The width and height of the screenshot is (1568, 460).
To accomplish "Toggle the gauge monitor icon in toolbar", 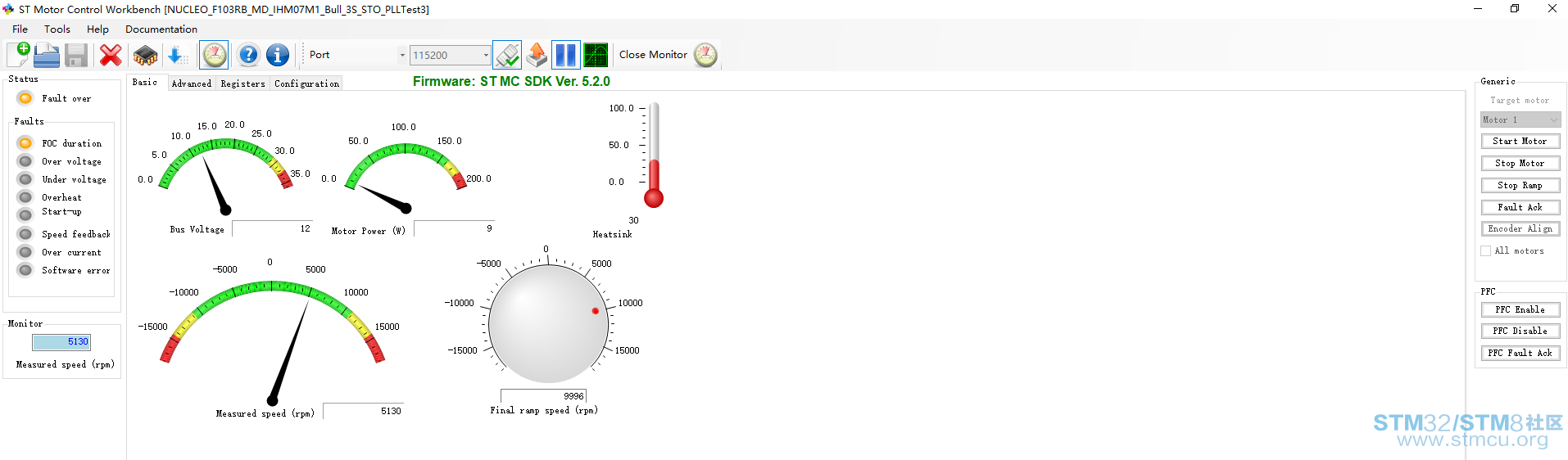I will coord(214,55).
